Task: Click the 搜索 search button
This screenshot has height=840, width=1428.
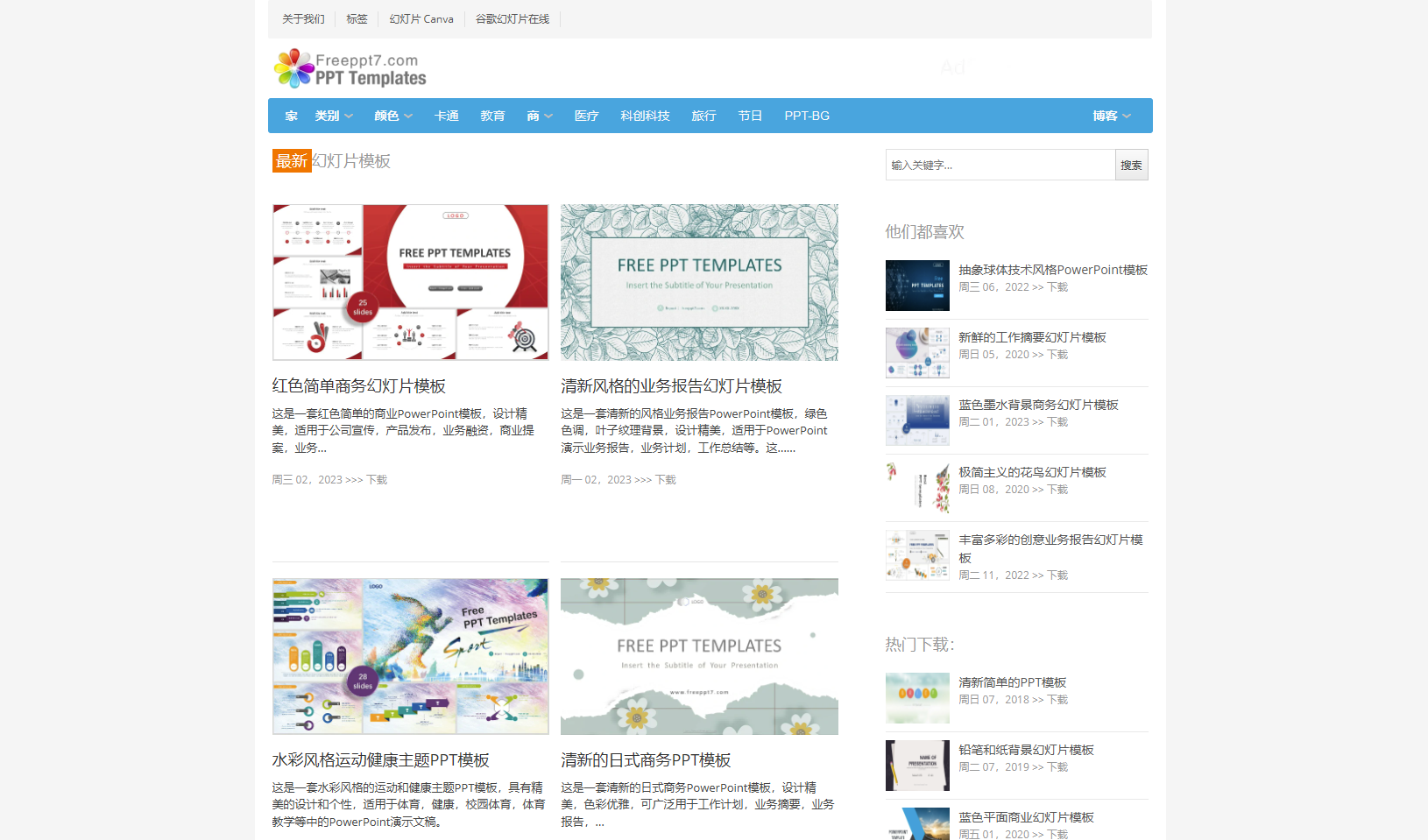Action: (1131, 165)
